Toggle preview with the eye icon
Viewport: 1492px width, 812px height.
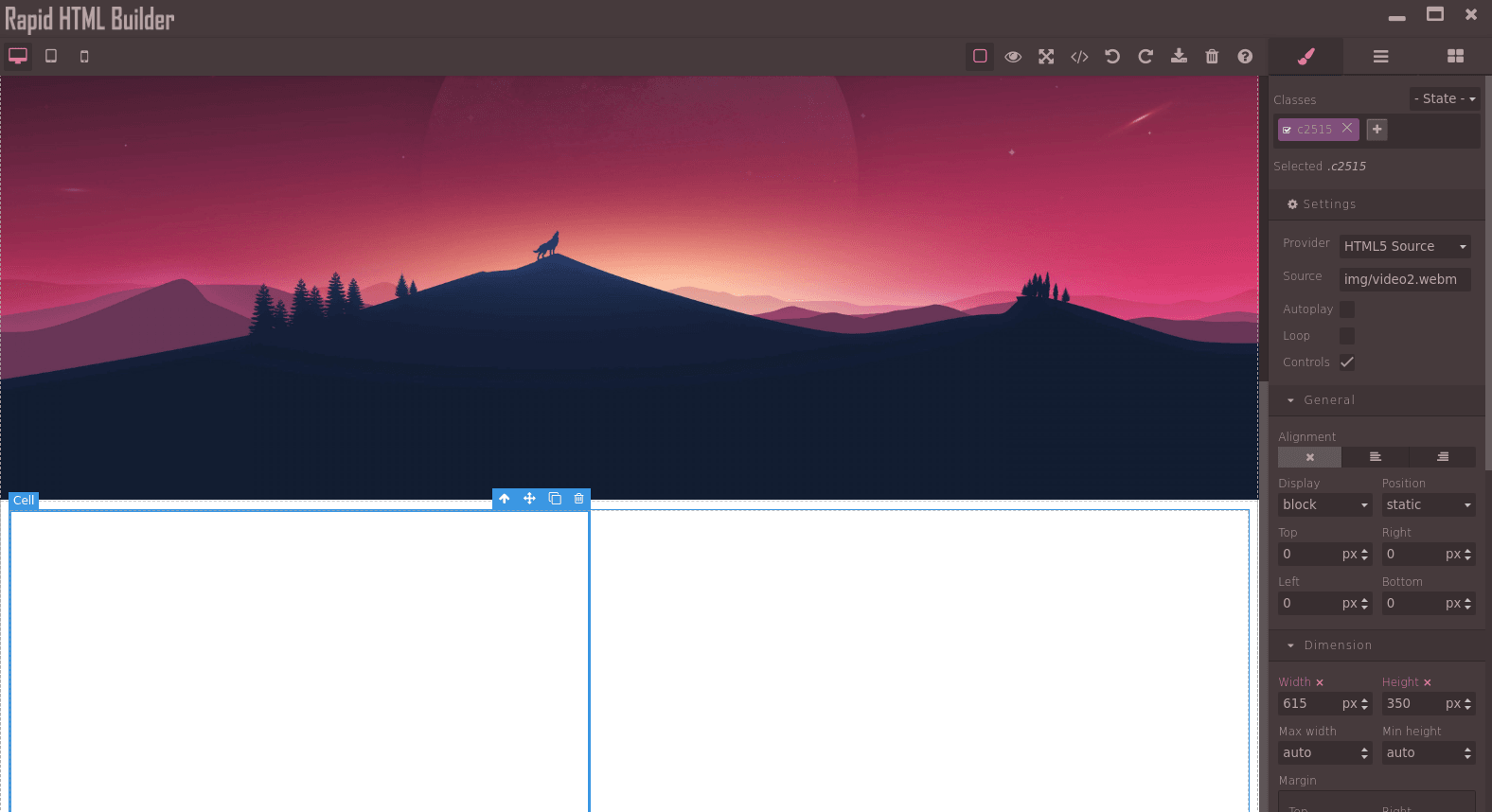click(x=1013, y=57)
